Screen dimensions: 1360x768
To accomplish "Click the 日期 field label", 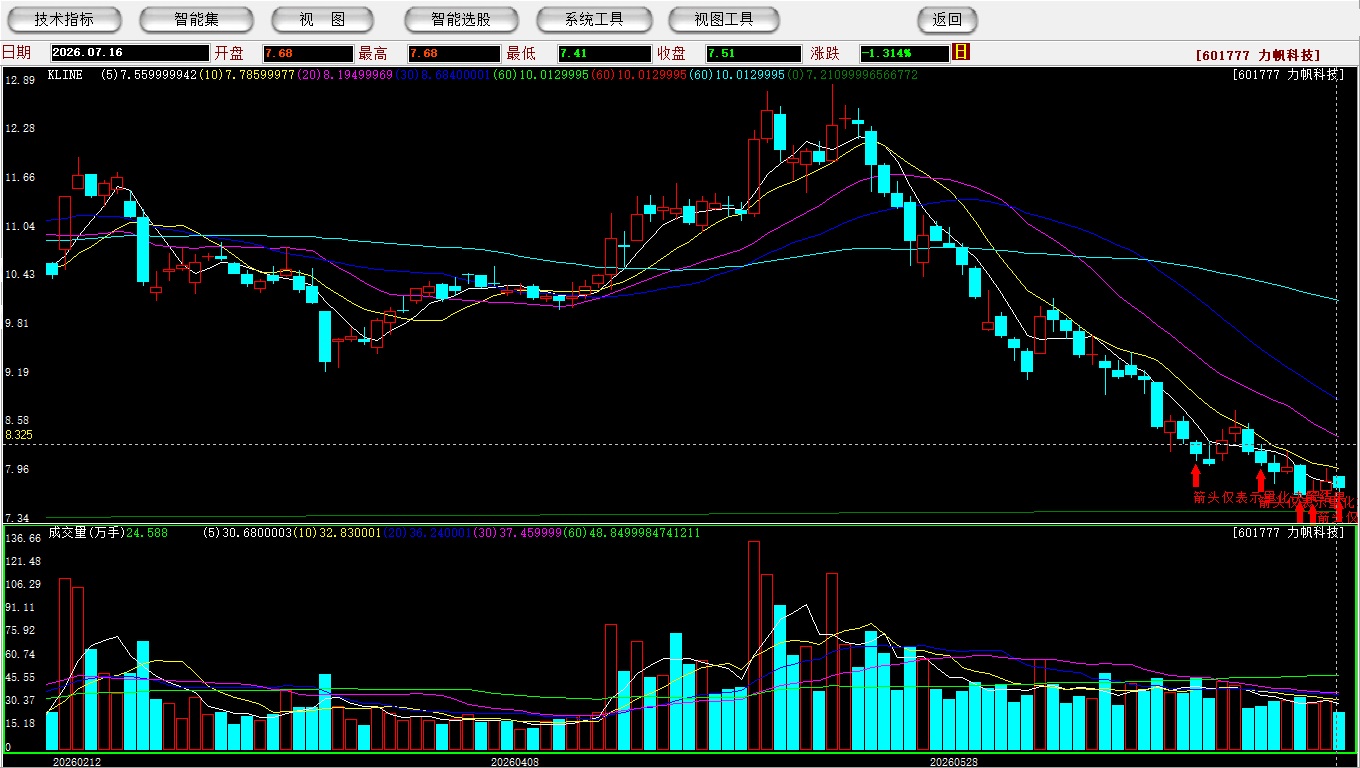I will pyautogui.click(x=16, y=53).
